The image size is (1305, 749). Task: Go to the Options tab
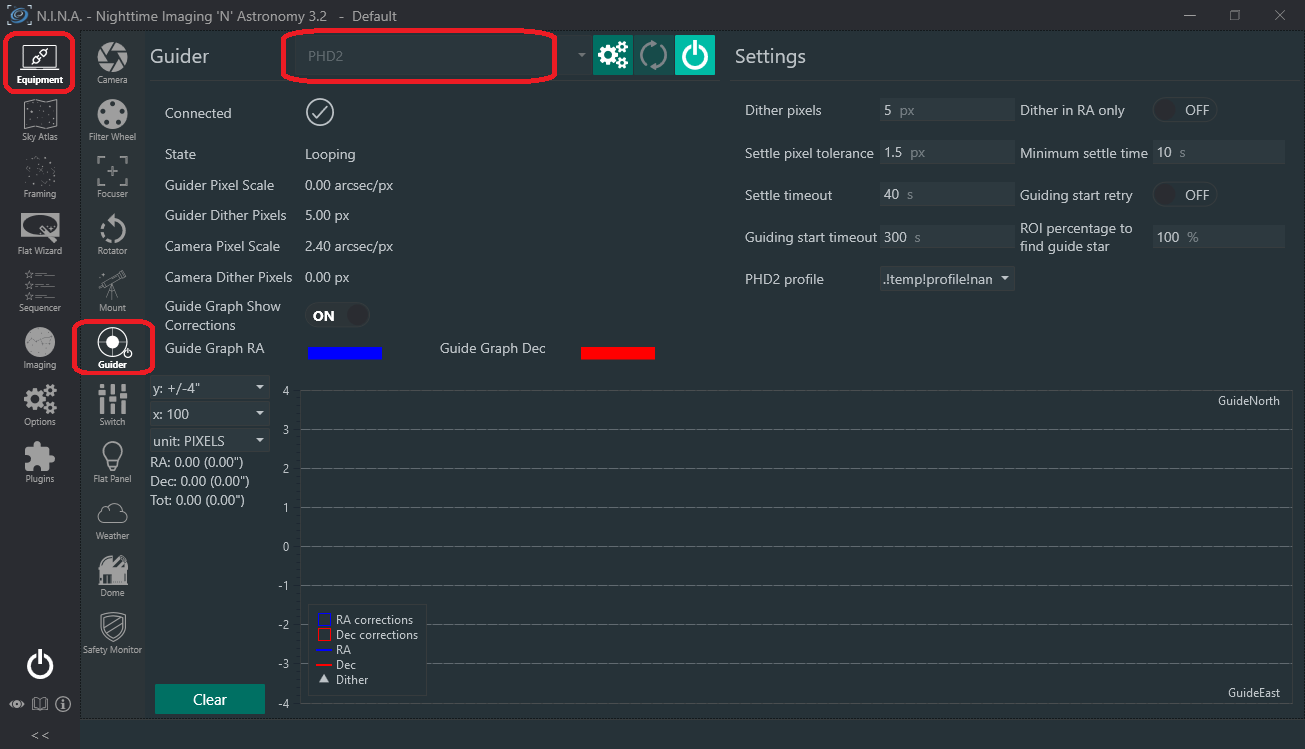coord(40,405)
